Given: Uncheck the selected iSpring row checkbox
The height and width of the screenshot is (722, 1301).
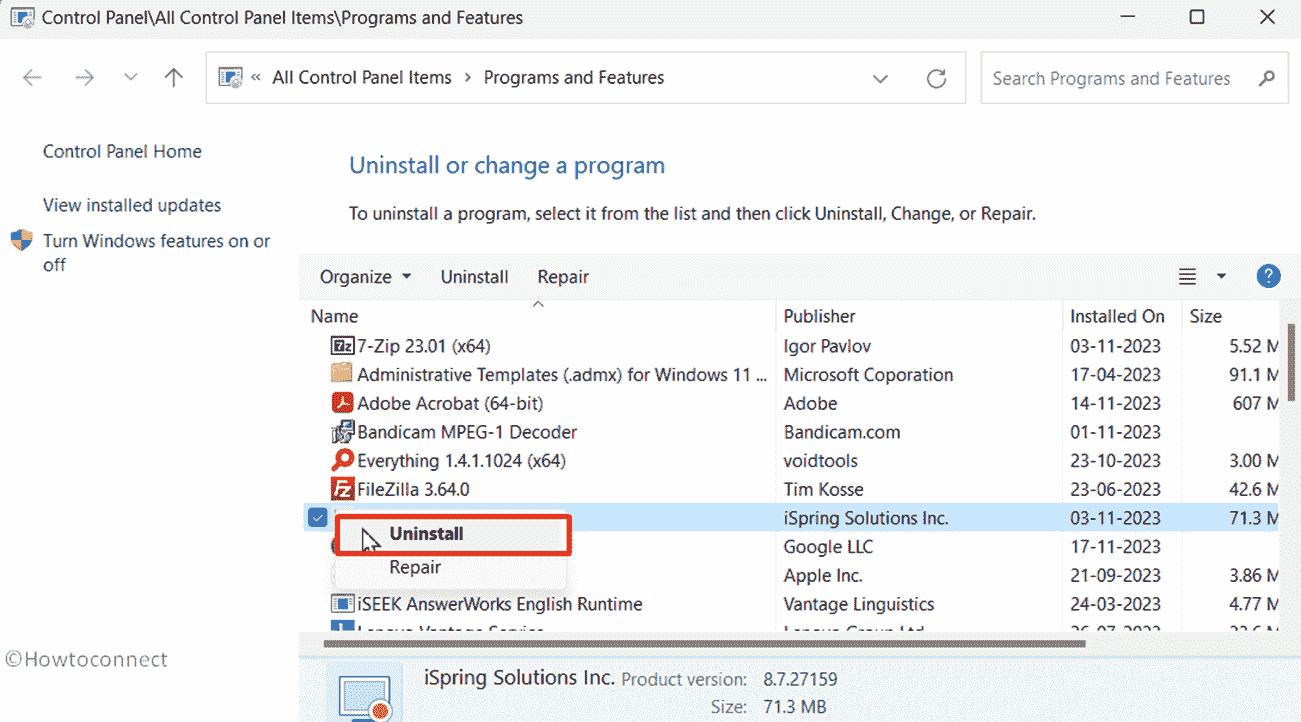Looking at the screenshot, I should (x=318, y=518).
